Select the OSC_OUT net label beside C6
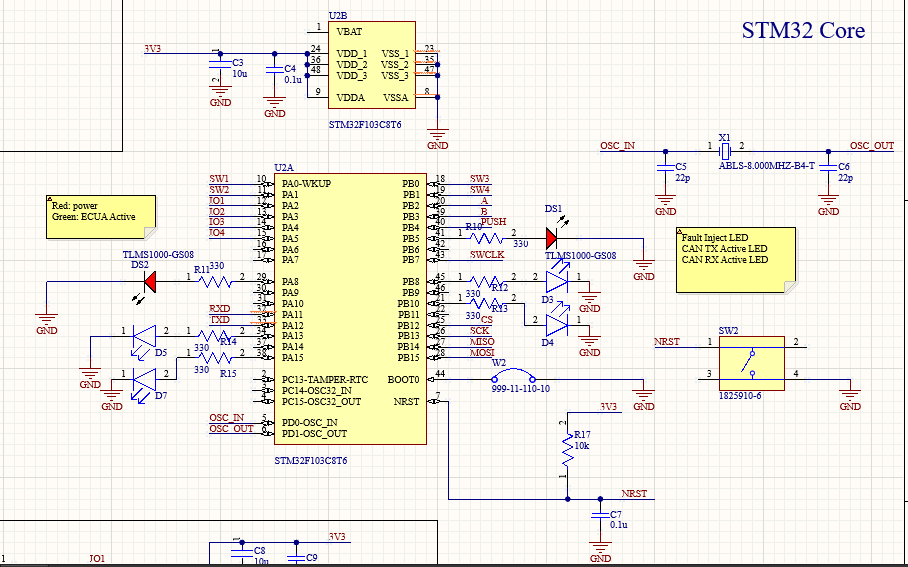Image resolution: width=908 pixels, height=567 pixels. pos(872,145)
